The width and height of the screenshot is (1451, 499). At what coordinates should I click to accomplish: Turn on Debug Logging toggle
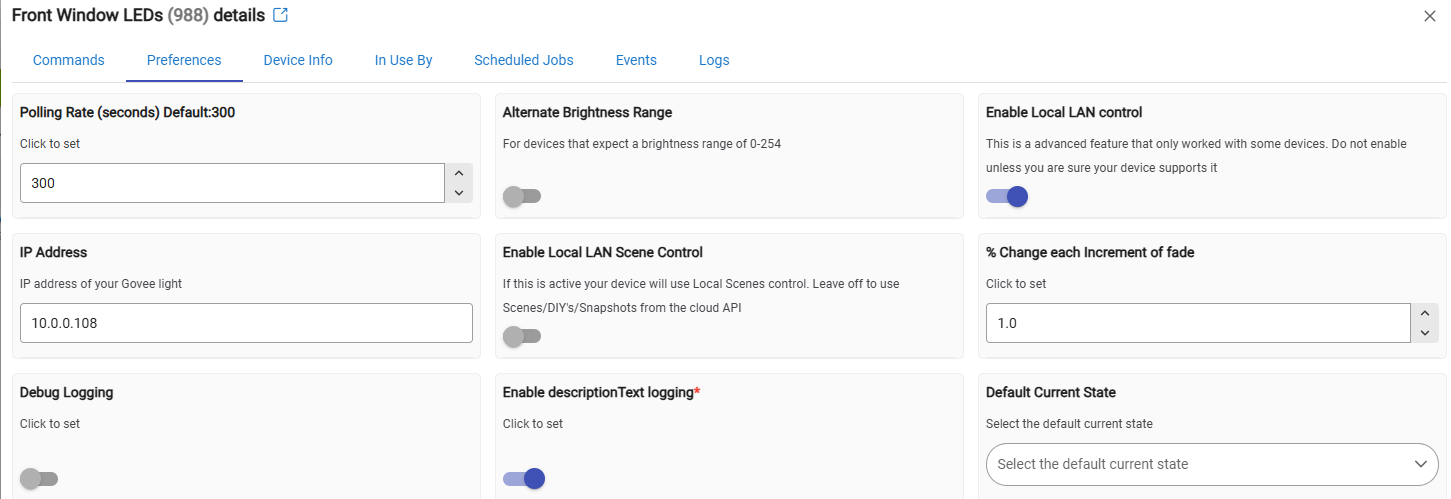pos(39,478)
